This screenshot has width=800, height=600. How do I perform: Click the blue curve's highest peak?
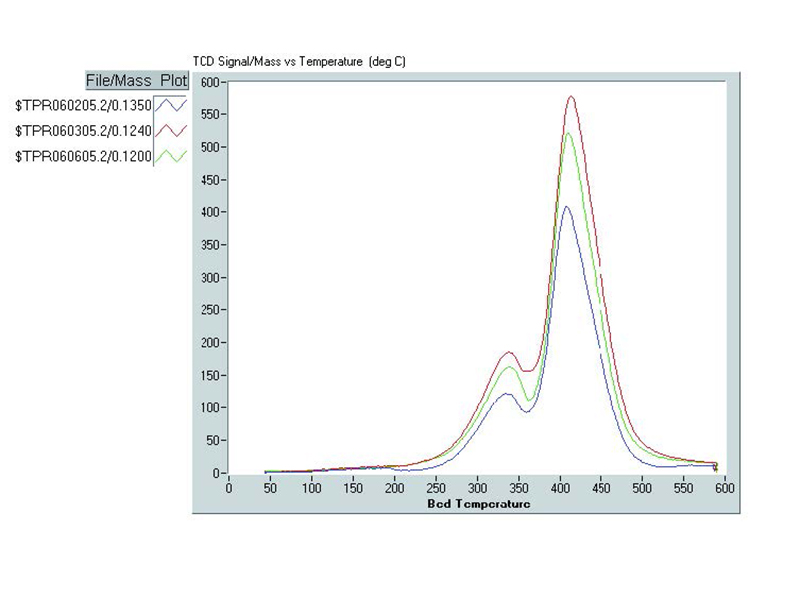pos(566,207)
